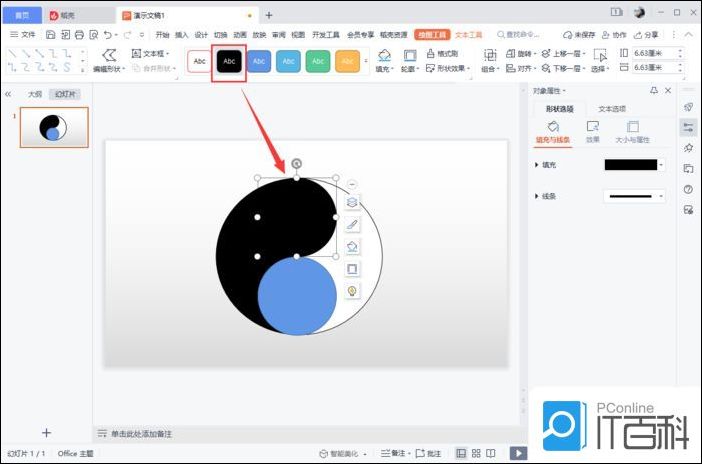The height and width of the screenshot is (464, 702).
Task: Open the help icon in right sidebar
Action: click(688, 189)
